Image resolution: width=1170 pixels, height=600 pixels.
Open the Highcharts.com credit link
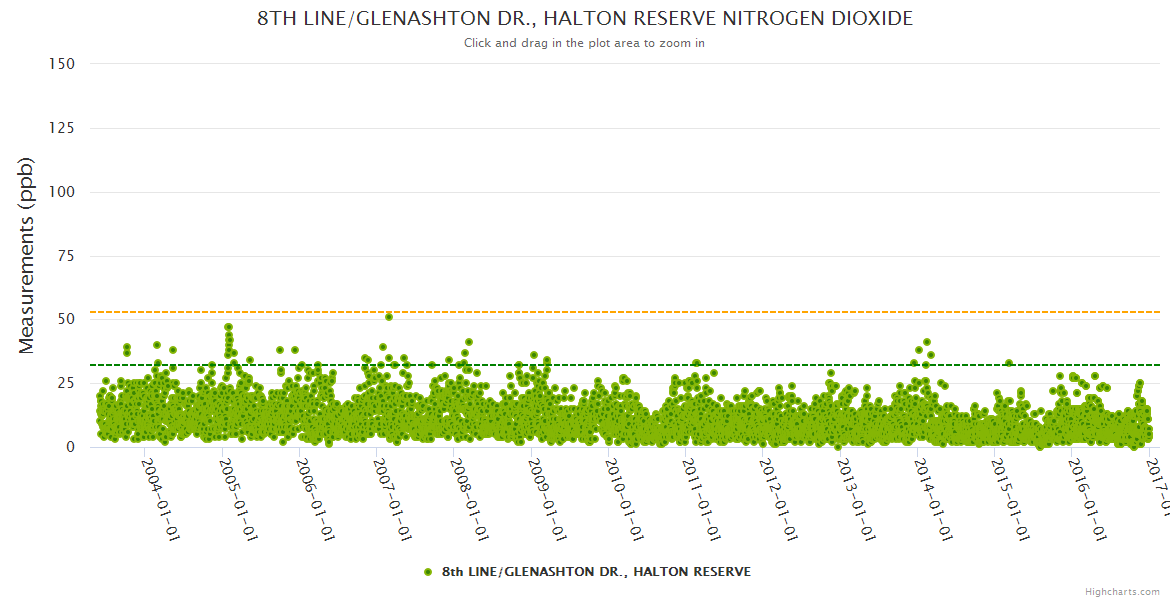pos(1122,591)
